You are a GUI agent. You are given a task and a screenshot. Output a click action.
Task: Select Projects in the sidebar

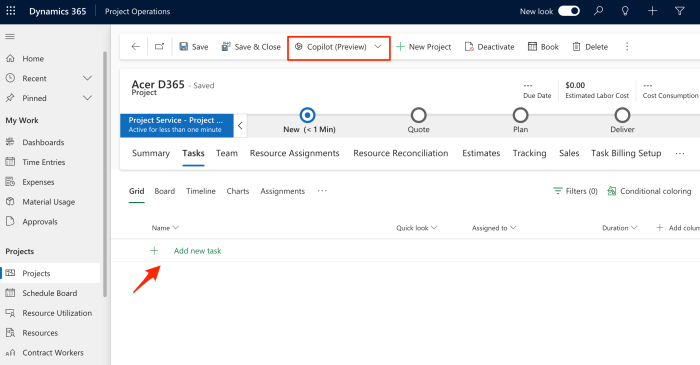(x=50, y=273)
